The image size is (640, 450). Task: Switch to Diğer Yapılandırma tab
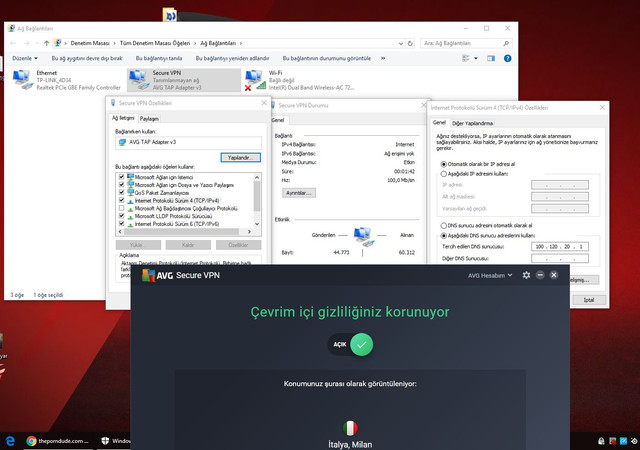pos(472,123)
